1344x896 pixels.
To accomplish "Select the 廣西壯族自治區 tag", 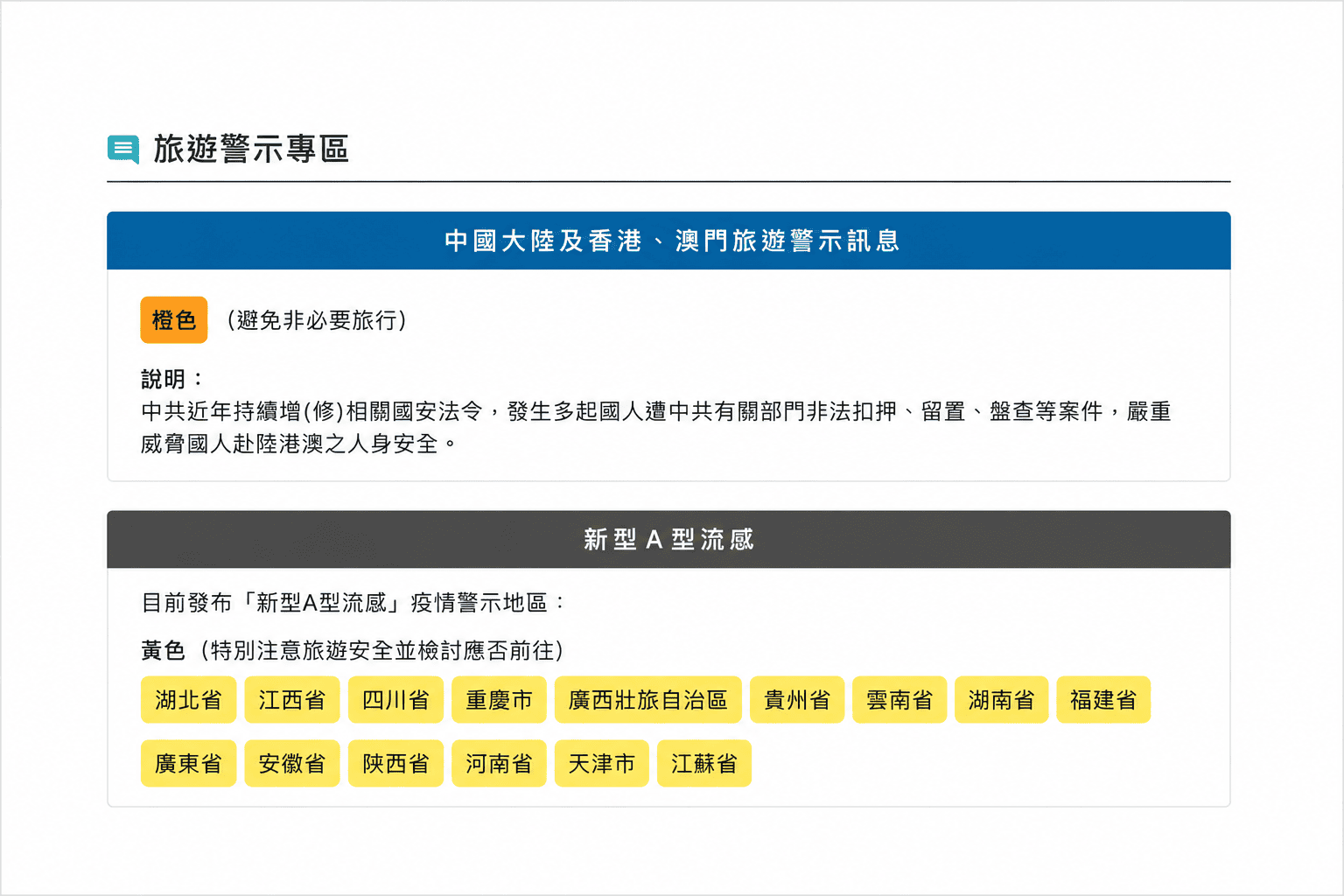I will point(648,700).
